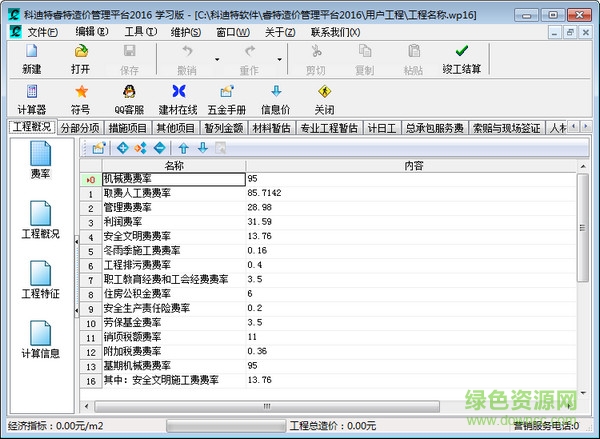Viewport: 600px width, 439px height.
Task: Select the 工程特征 sidebar icon
Action: click(40, 273)
